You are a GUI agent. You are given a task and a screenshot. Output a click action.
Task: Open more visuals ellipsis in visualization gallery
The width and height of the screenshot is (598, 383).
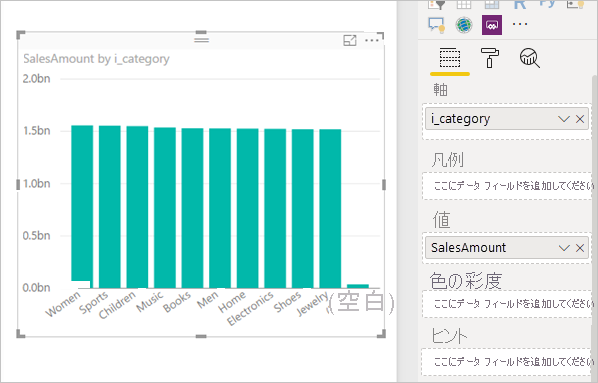[520, 24]
